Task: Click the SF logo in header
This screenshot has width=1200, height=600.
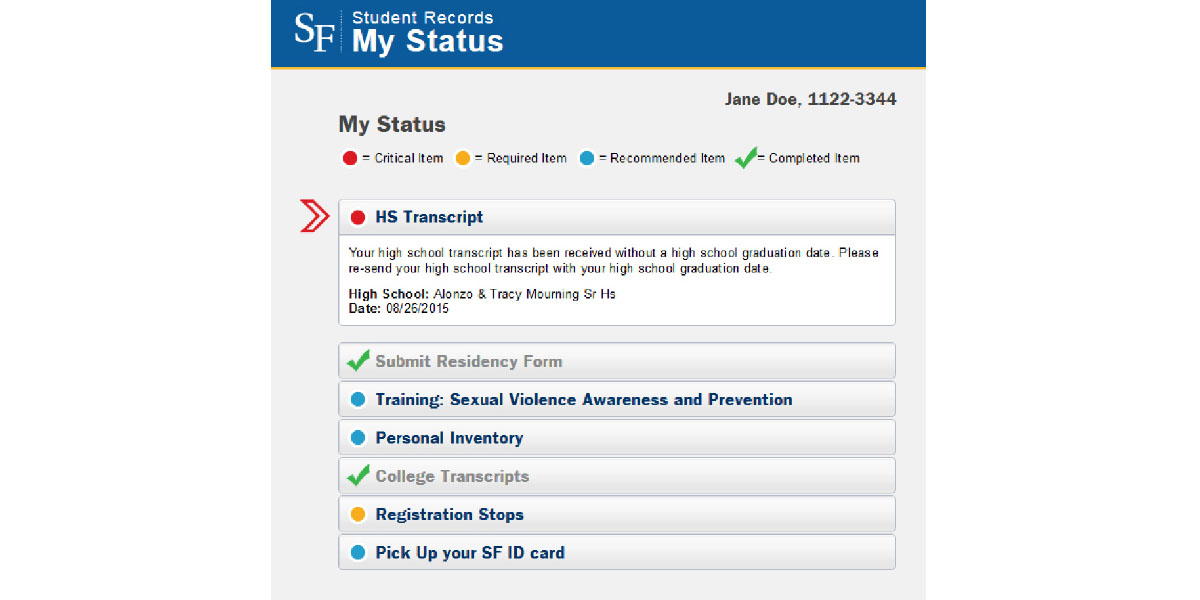Action: click(312, 32)
